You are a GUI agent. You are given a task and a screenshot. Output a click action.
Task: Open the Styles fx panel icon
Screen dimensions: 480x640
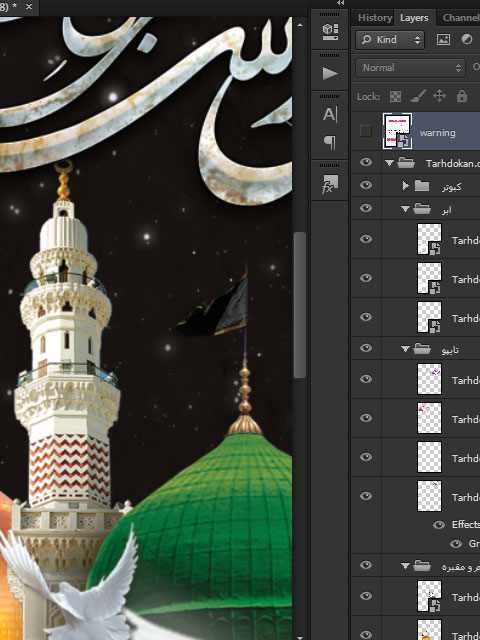pyautogui.click(x=330, y=184)
